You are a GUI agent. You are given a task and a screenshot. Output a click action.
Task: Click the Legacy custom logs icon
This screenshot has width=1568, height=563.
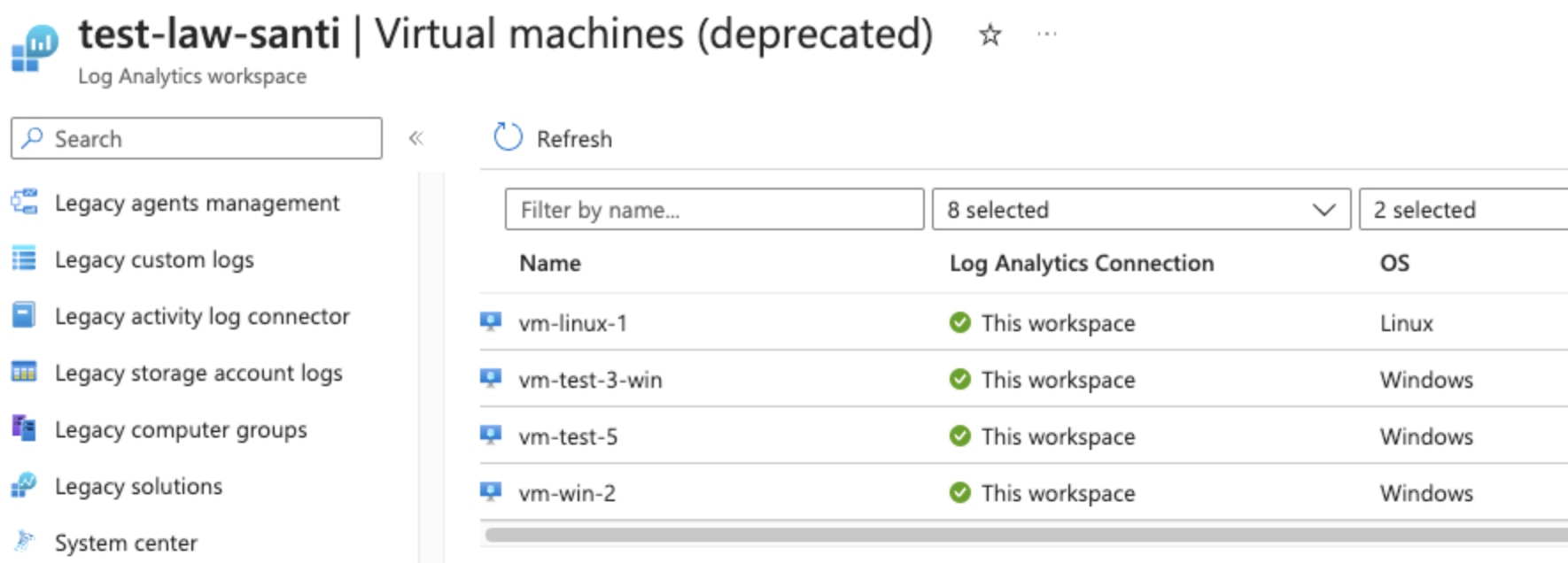click(24, 259)
